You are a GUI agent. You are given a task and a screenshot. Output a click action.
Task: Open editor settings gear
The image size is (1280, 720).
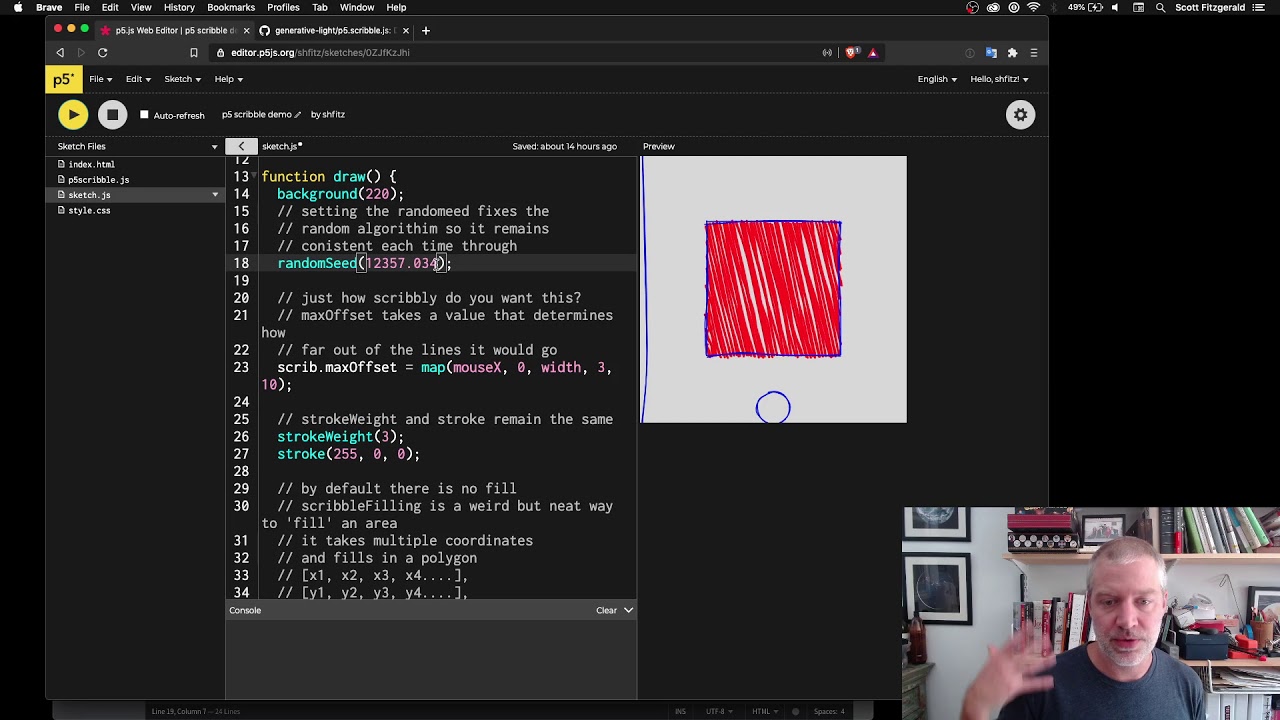pos(1020,115)
